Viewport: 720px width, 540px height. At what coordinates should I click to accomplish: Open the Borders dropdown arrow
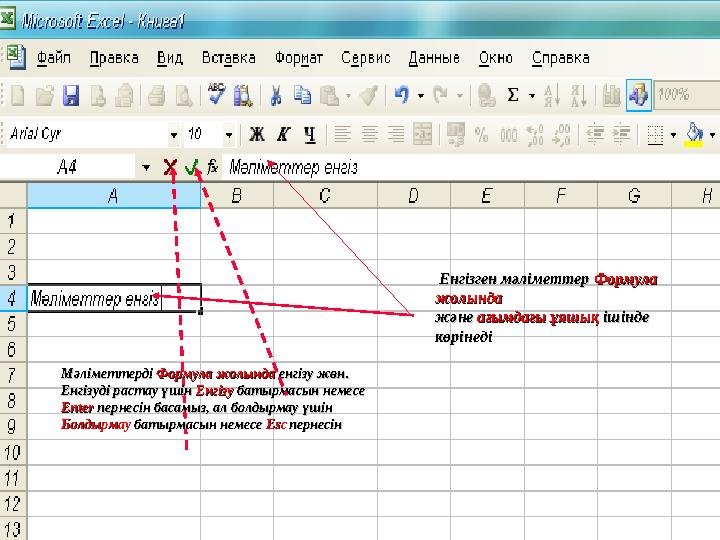[673, 135]
